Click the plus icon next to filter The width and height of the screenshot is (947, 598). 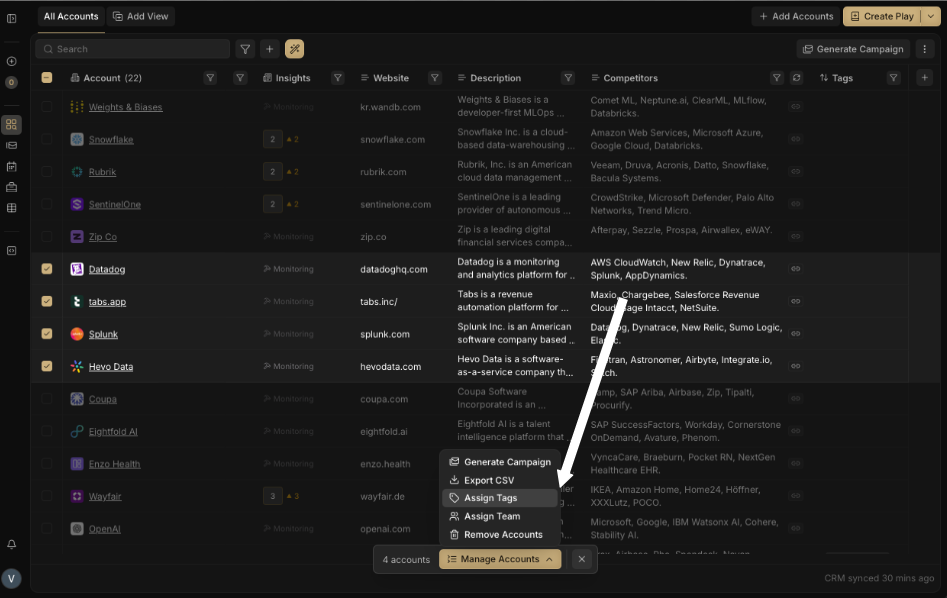tap(269, 49)
